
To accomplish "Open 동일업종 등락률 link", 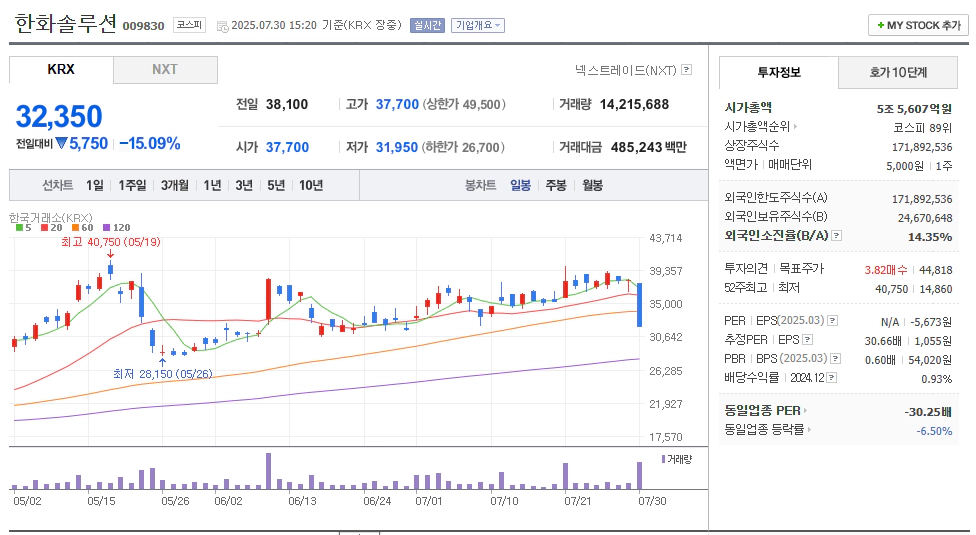I will (x=767, y=429).
